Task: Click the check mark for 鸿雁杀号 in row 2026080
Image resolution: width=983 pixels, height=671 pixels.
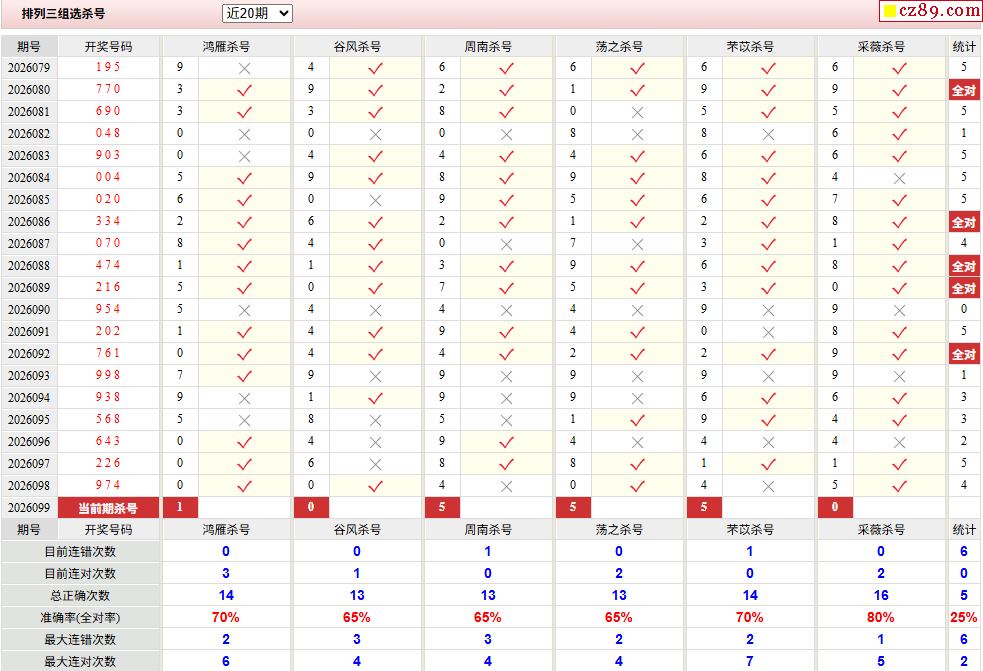Action: pos(244,90)
